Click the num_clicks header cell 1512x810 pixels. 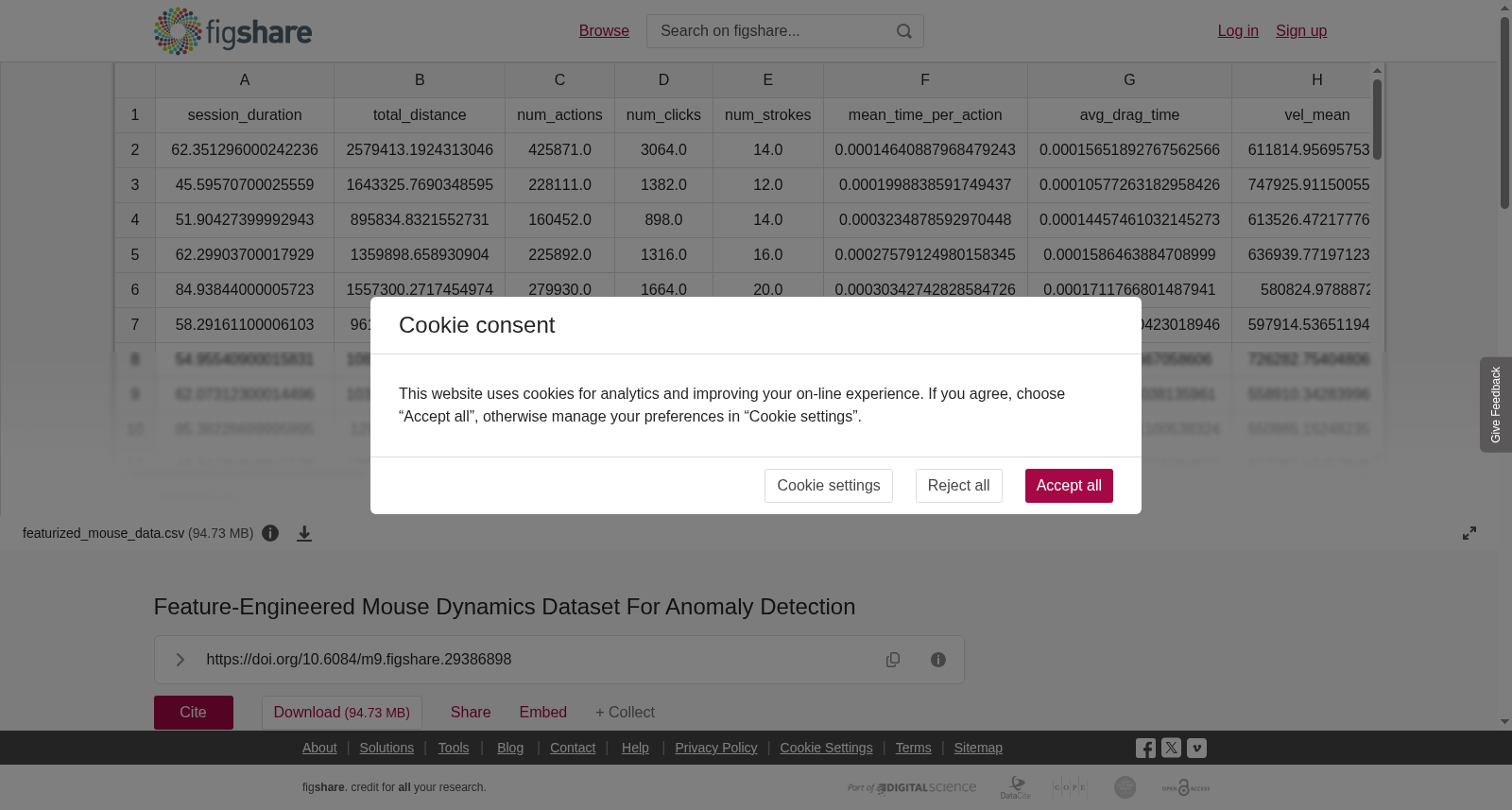pos(663,115)
